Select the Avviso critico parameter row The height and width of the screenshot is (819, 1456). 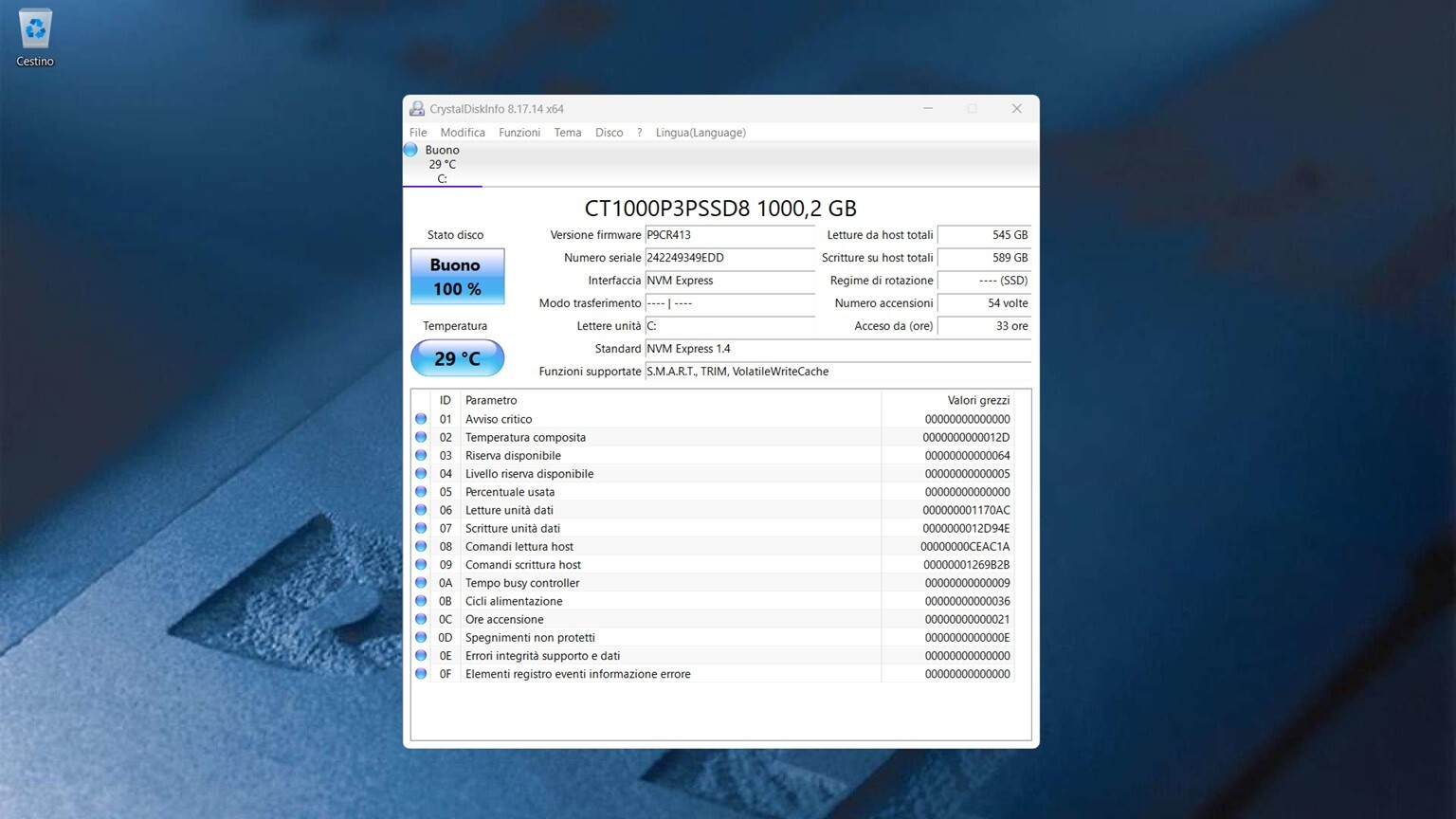click(x=714, y=419)
